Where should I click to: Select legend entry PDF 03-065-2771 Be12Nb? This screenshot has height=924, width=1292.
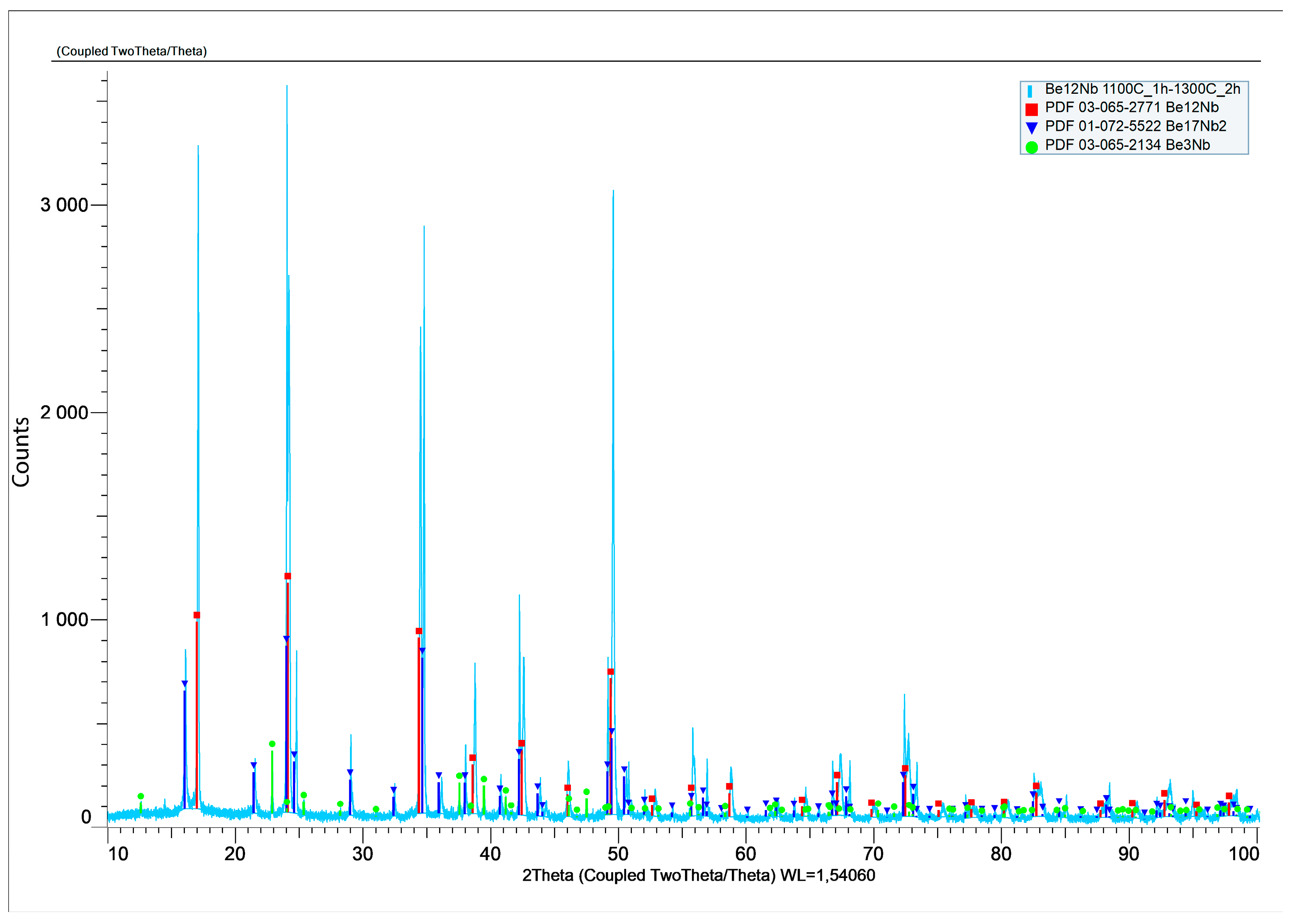pos(1131,107)
